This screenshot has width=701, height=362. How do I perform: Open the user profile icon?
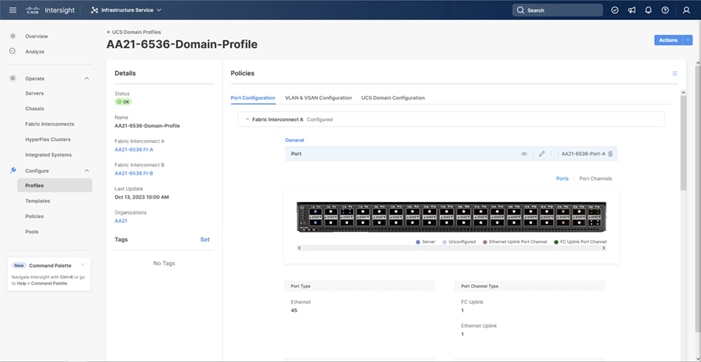tap(686, 10)
